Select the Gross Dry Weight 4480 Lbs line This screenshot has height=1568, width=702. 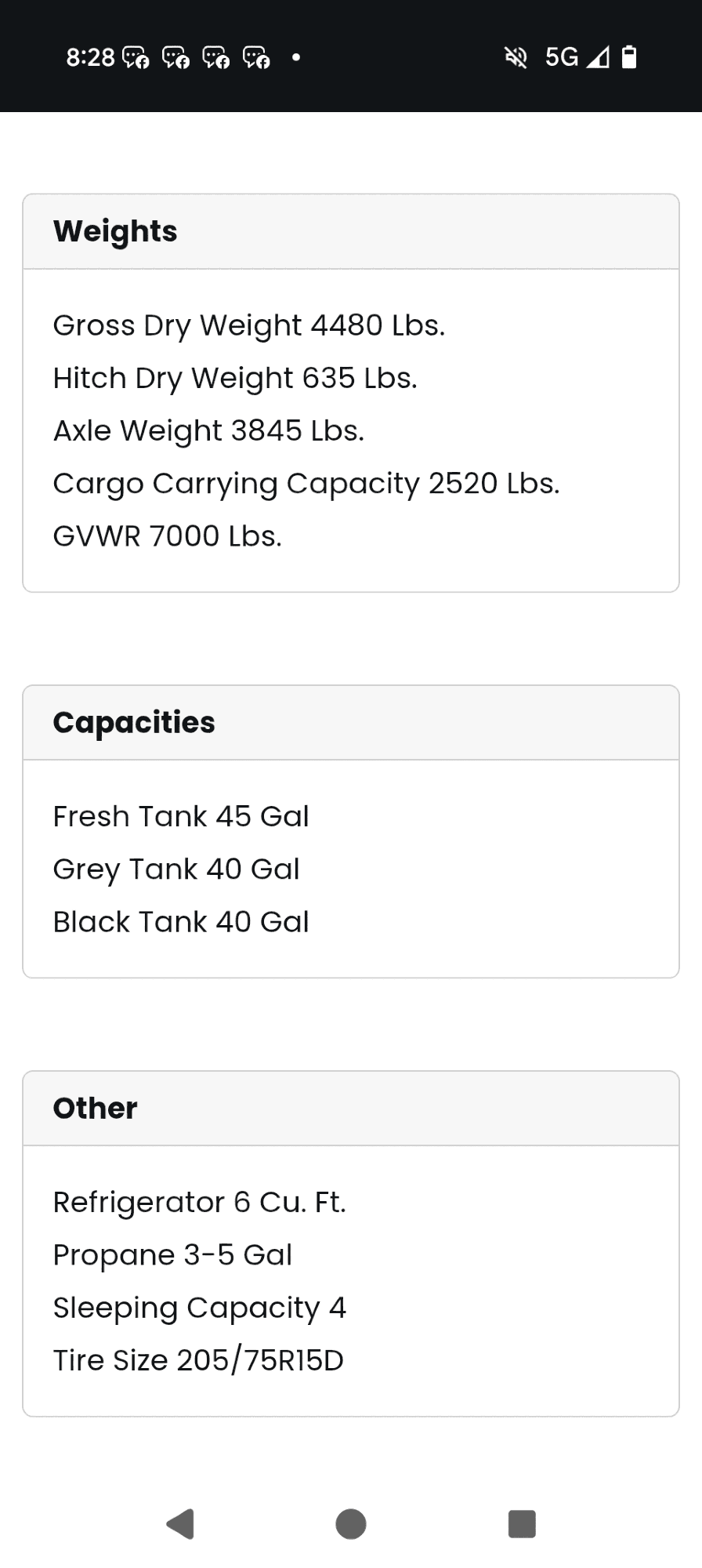(248, 325)
